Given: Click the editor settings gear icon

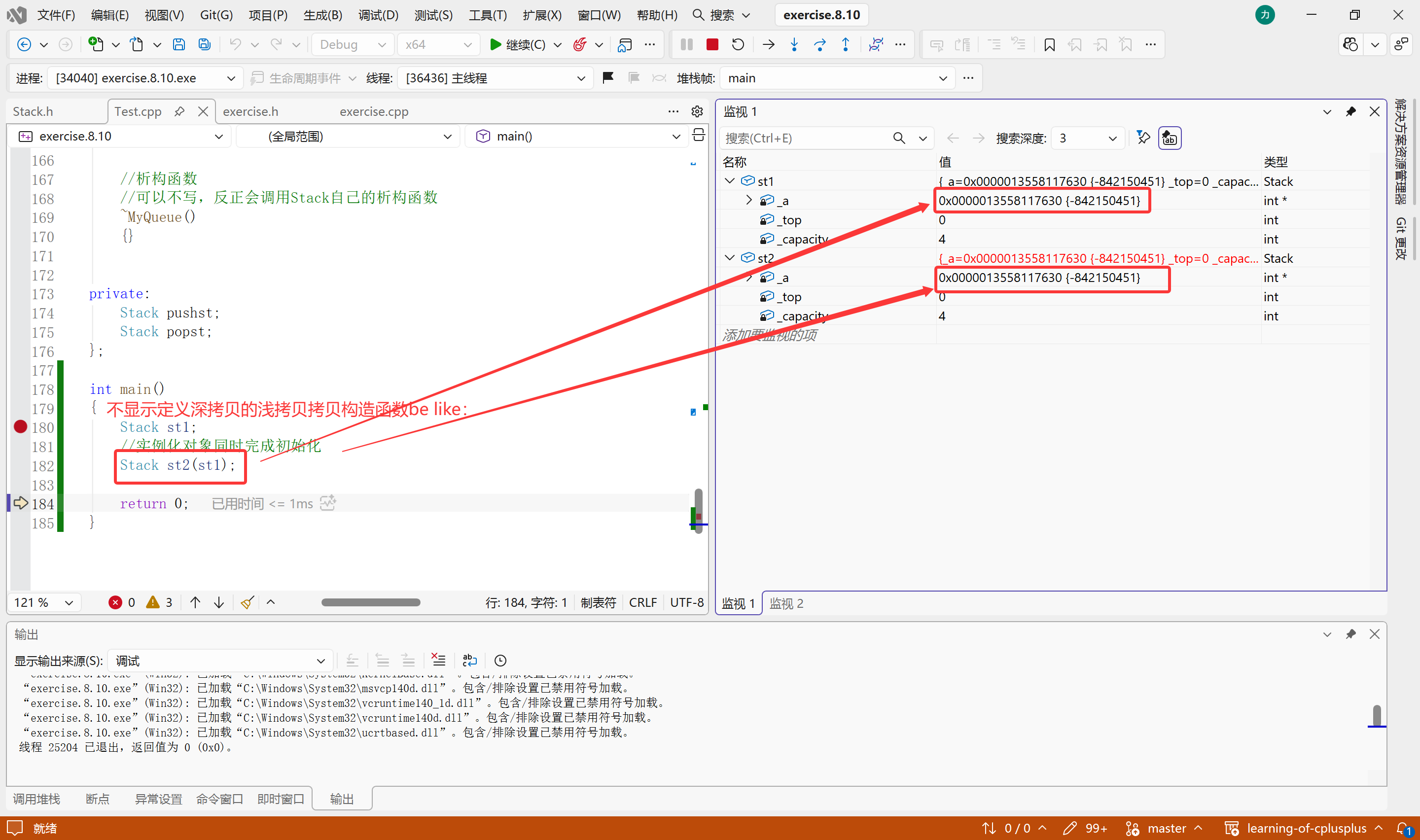Looking at the screenshot, I should [x=697, y=111].
